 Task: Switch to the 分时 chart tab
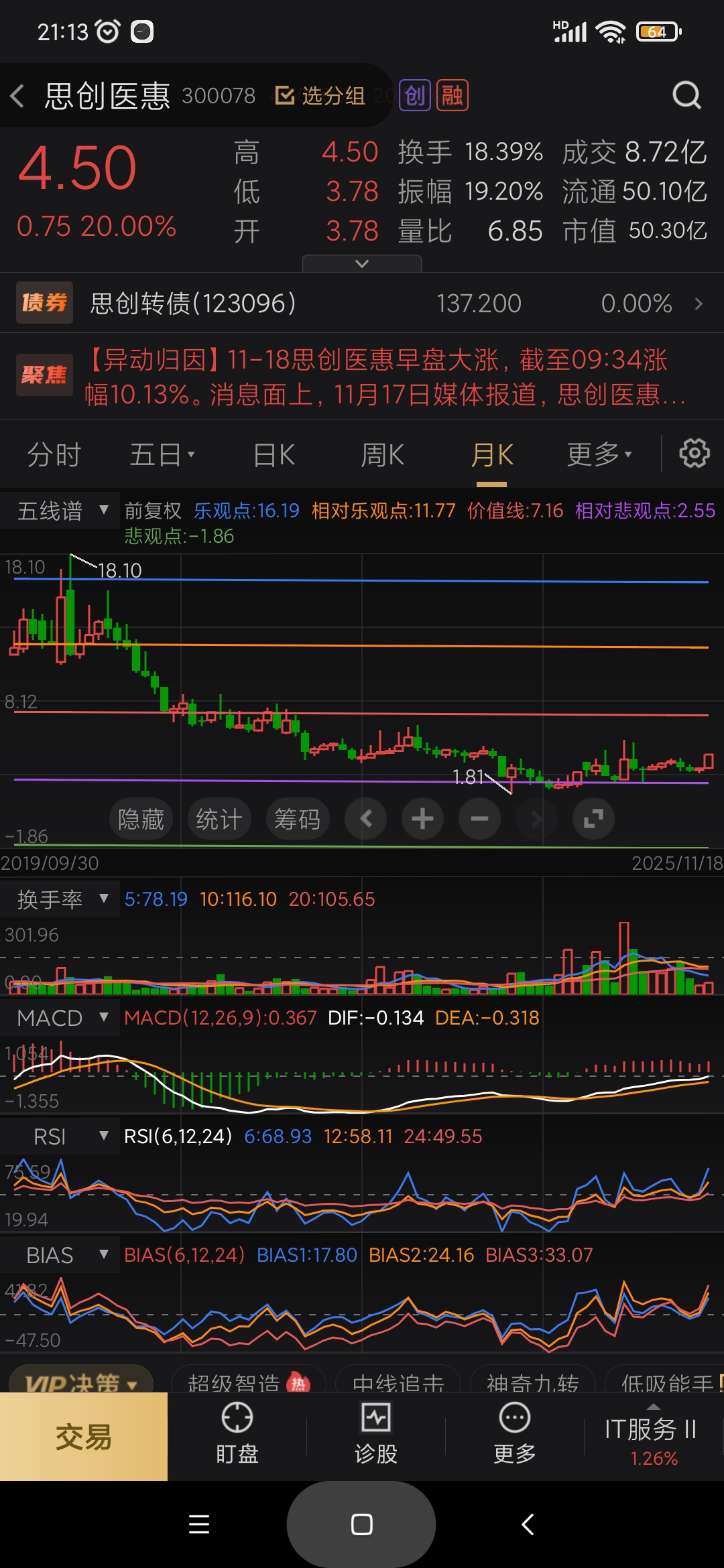(54, 455)
